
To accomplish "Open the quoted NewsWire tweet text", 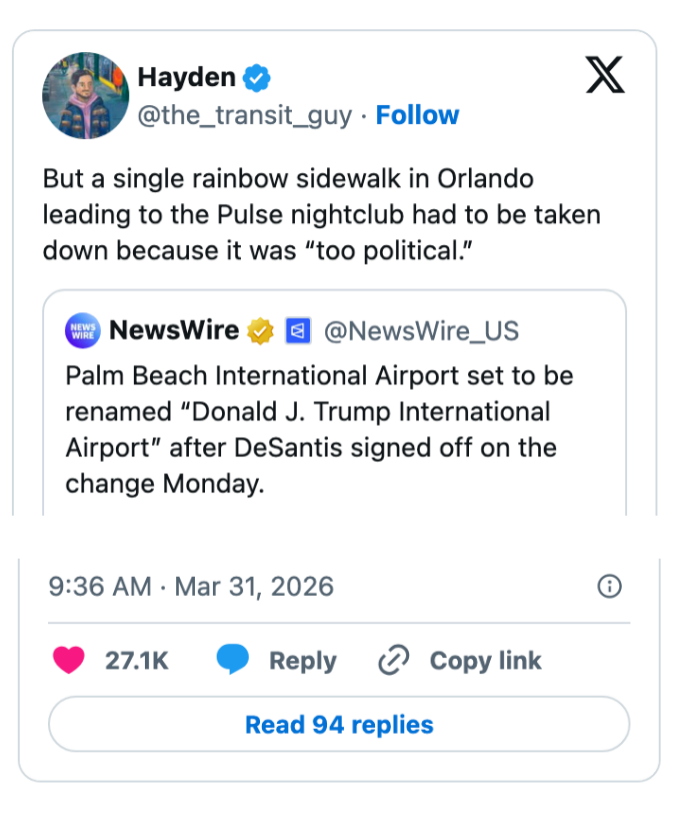I will coord(319,430).
